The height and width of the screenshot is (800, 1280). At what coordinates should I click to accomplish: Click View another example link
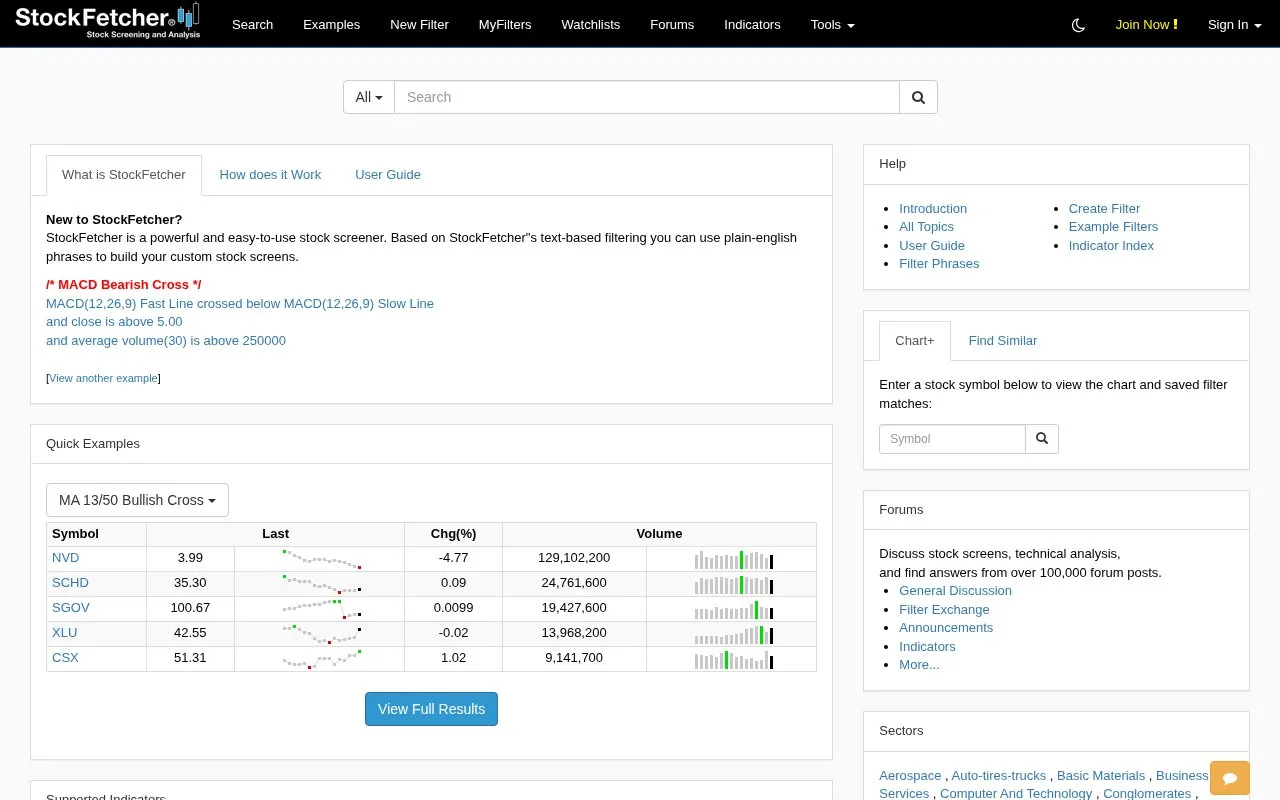[x=103, y=378]
